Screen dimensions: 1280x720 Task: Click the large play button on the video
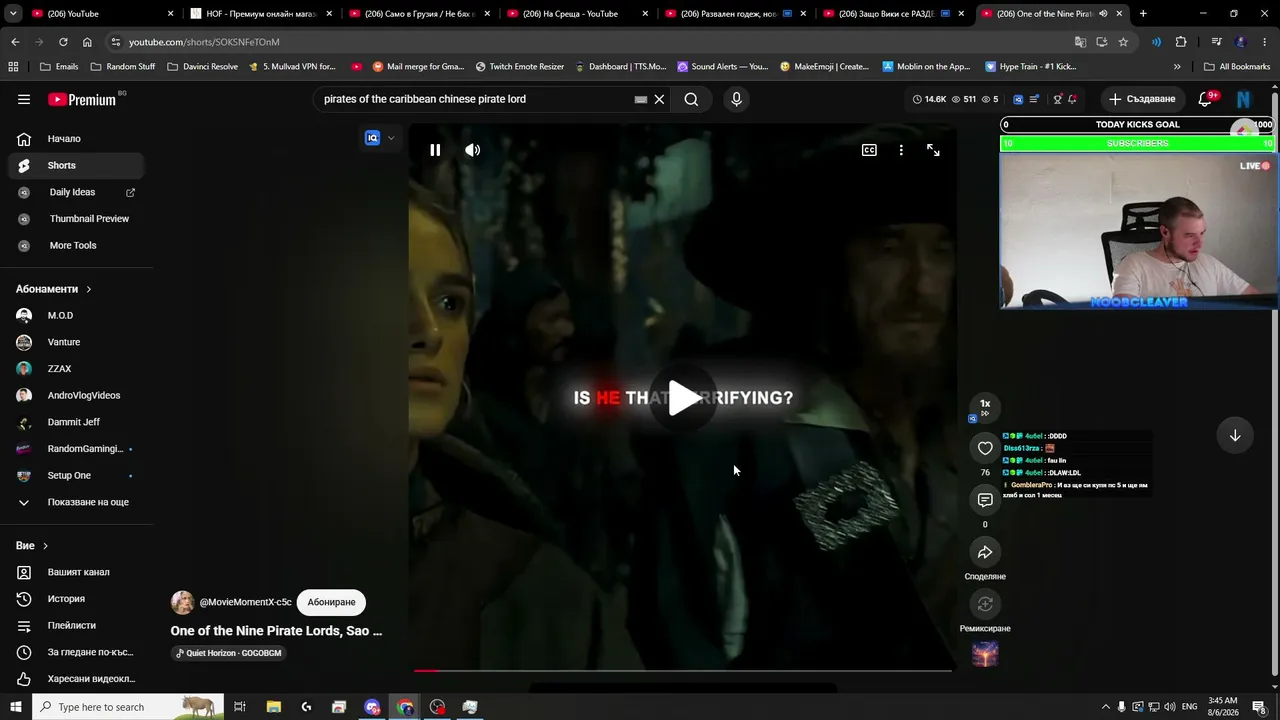(x=684, y=398)
